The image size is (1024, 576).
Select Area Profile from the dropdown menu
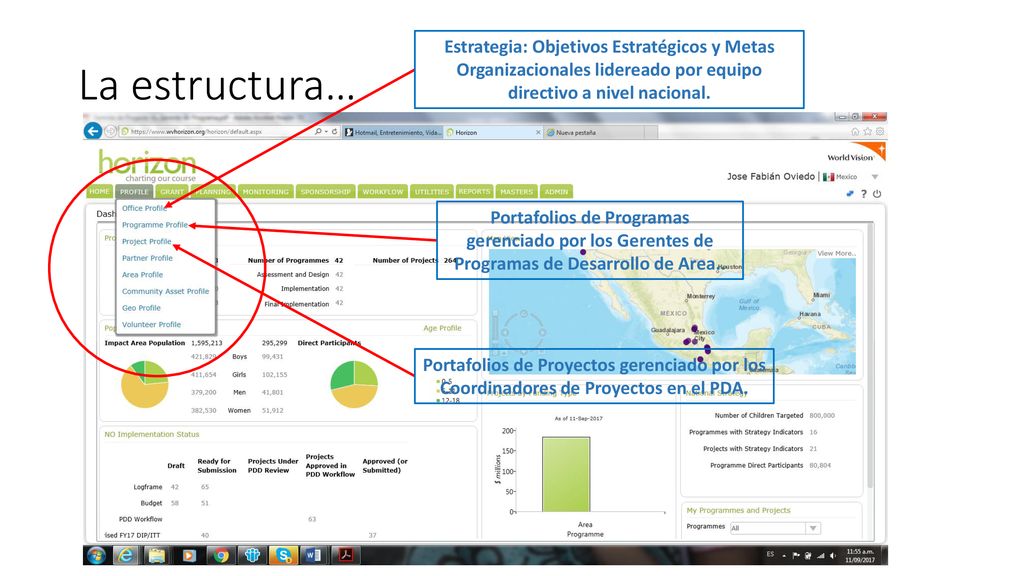142,274
